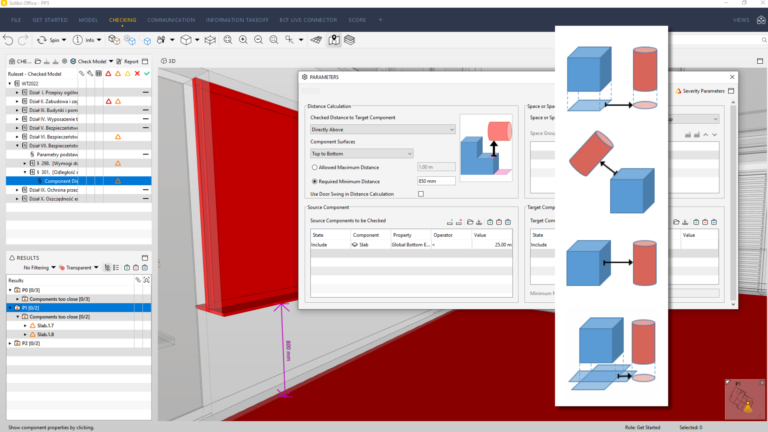This screenshot has height=432, width=768.
Task: Switch to INFORMATION TAKEOFF tab
Action: click(x=237, y=20)
